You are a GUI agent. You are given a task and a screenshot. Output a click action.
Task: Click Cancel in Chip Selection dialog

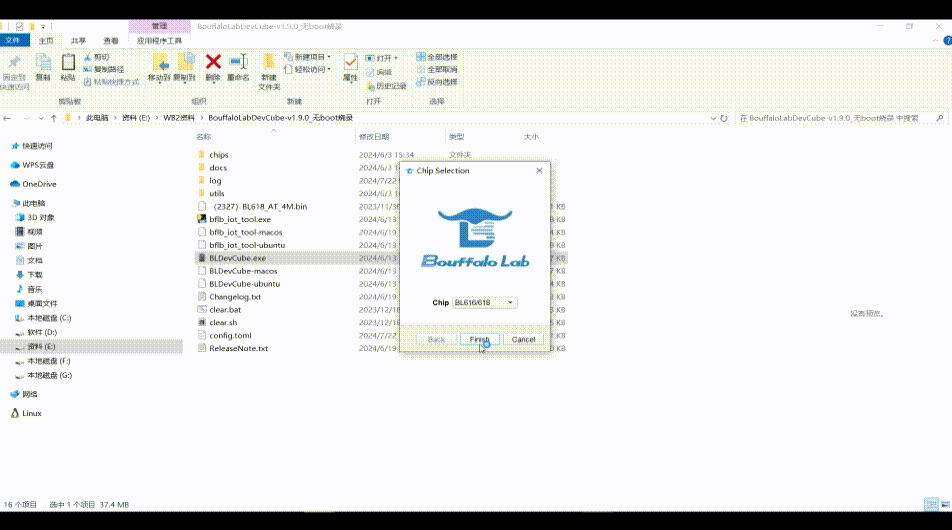[523, 339]
